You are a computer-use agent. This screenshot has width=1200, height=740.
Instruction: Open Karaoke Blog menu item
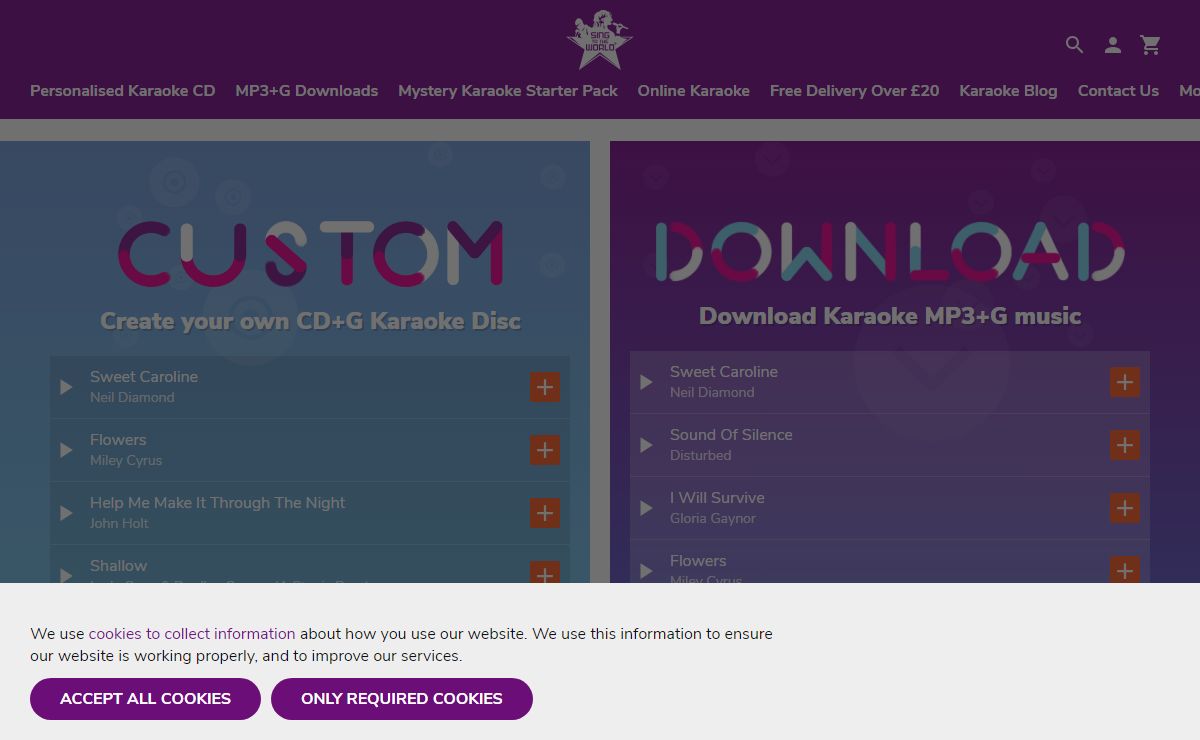[x=1008, y=90]
